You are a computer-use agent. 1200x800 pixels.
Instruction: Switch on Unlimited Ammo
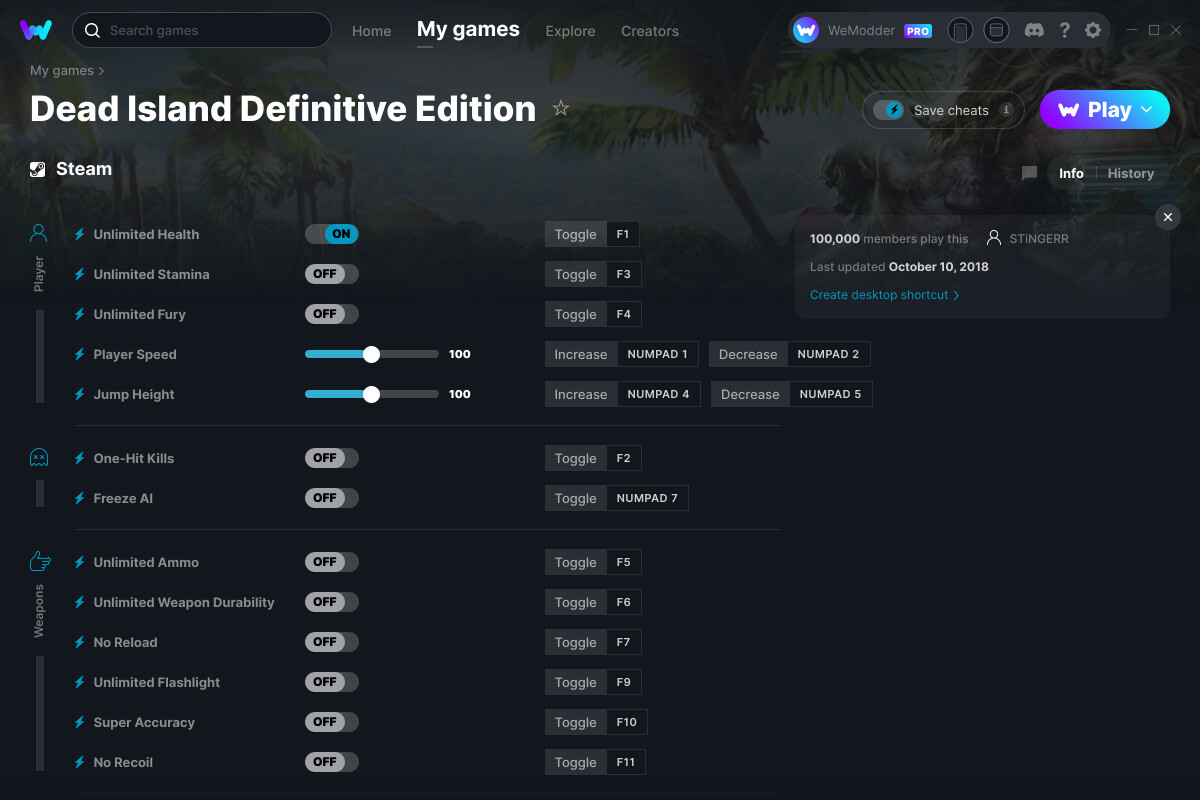pyautogui.click(x=331, y=561)
